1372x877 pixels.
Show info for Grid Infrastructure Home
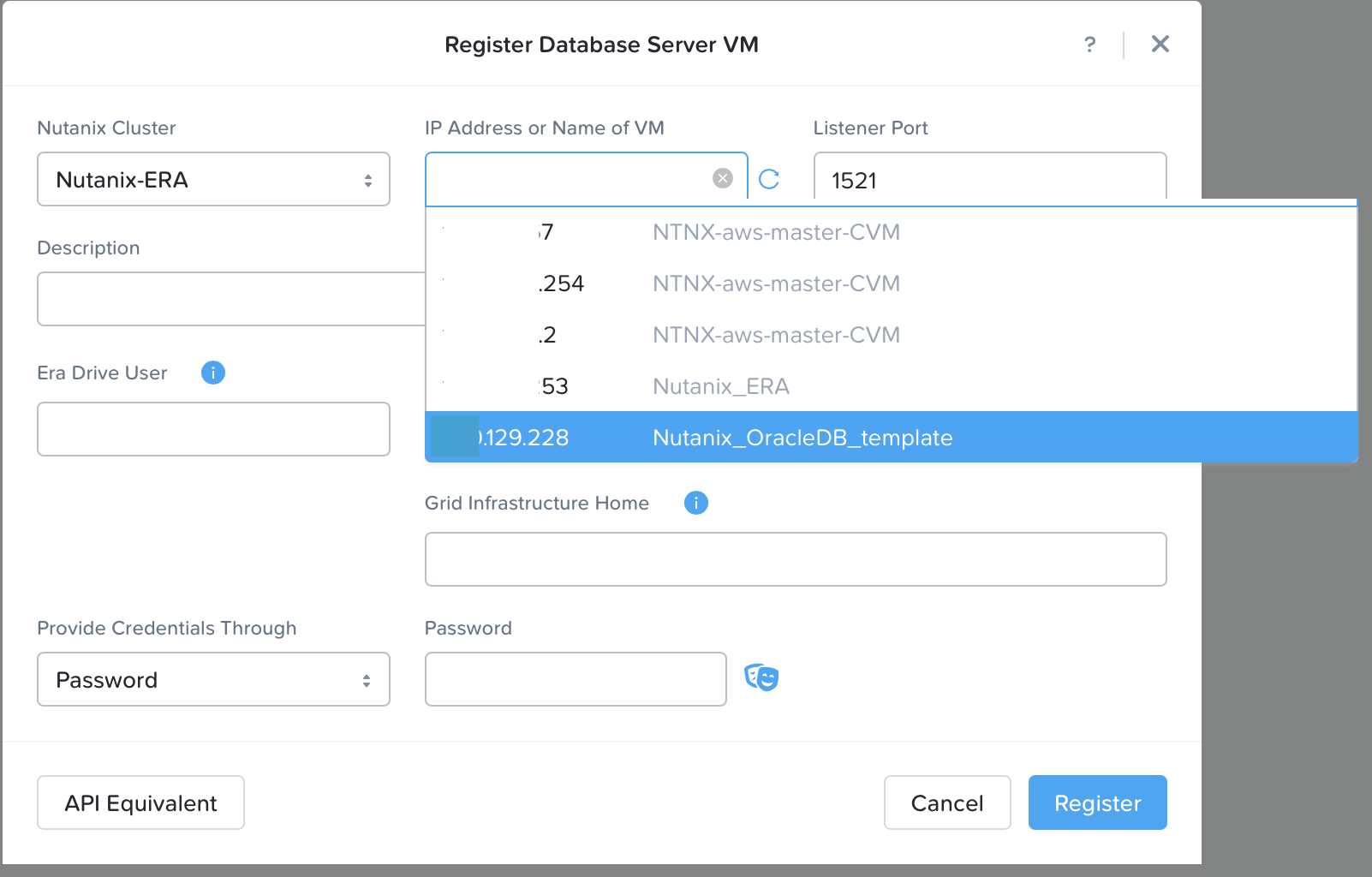click(x=696, y=503)
